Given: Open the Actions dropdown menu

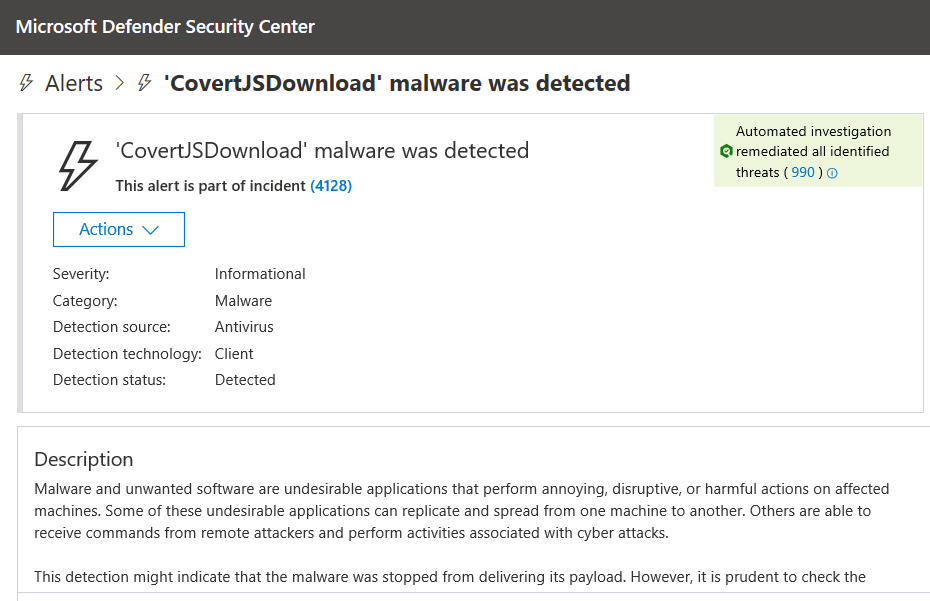Looking at the screenshot, I should pos(118,229).
